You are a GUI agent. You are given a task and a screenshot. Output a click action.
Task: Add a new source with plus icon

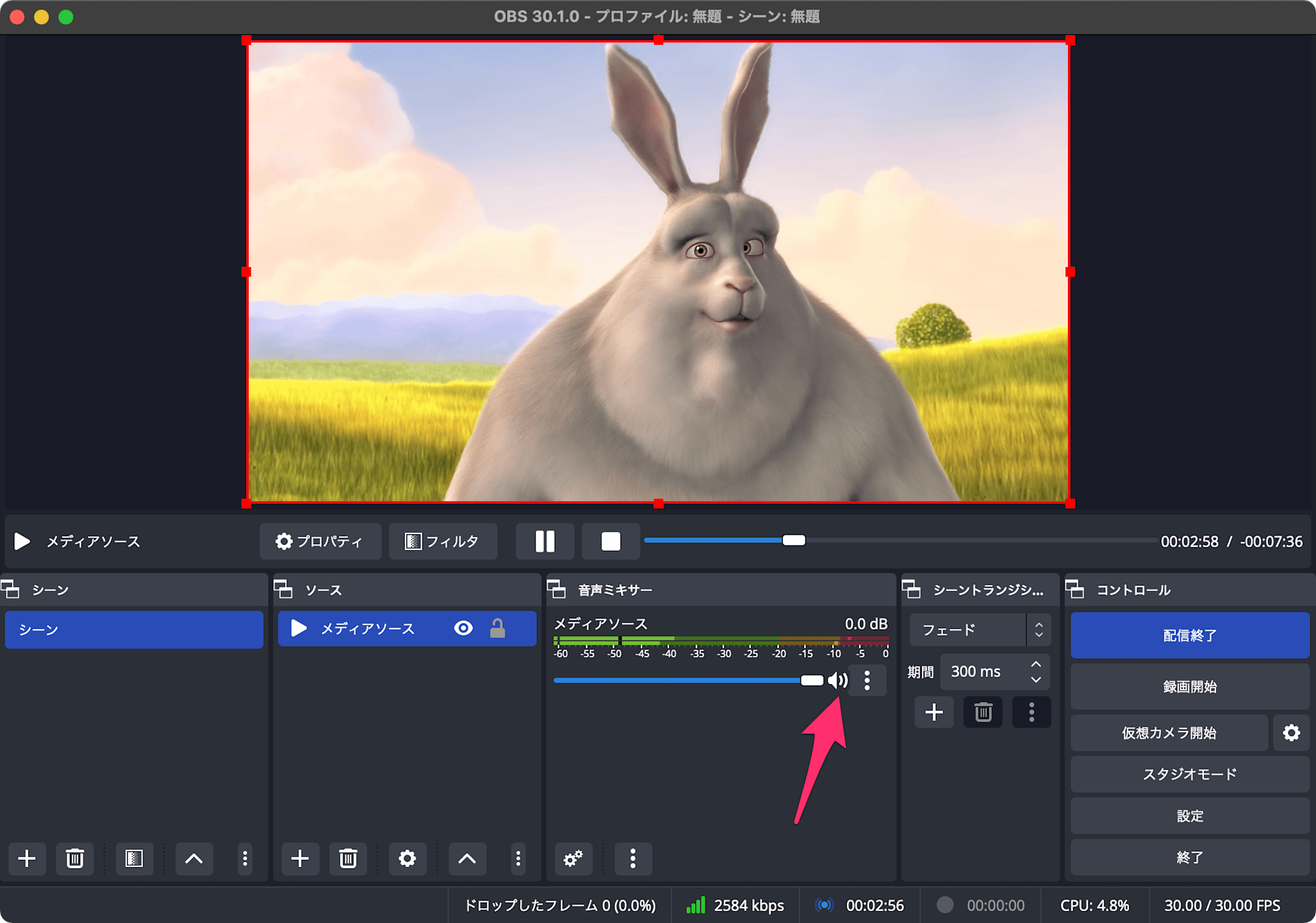click(x=300, y=858)
